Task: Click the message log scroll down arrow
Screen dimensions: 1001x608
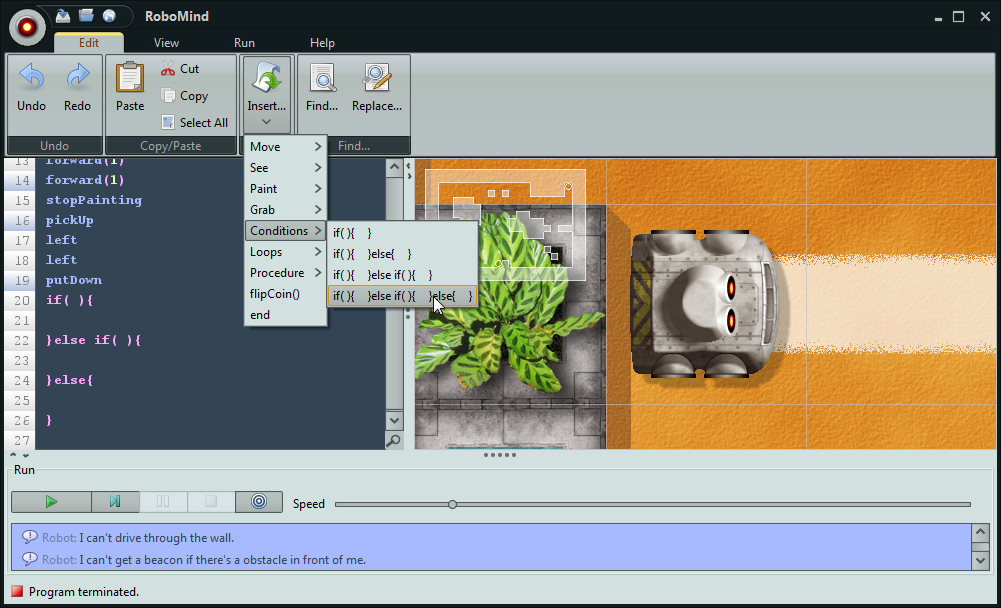Action: pyautogui.click(x=981, y=561)
